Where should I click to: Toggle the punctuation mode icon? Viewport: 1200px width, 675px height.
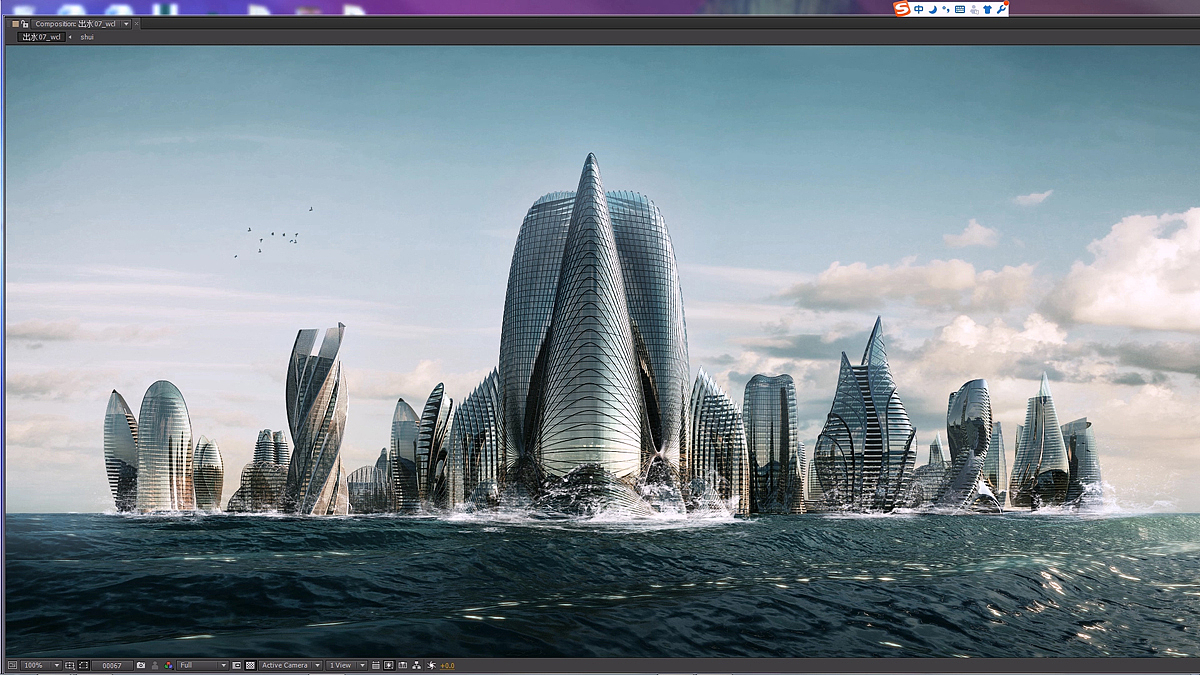click(x=946, y=9)
